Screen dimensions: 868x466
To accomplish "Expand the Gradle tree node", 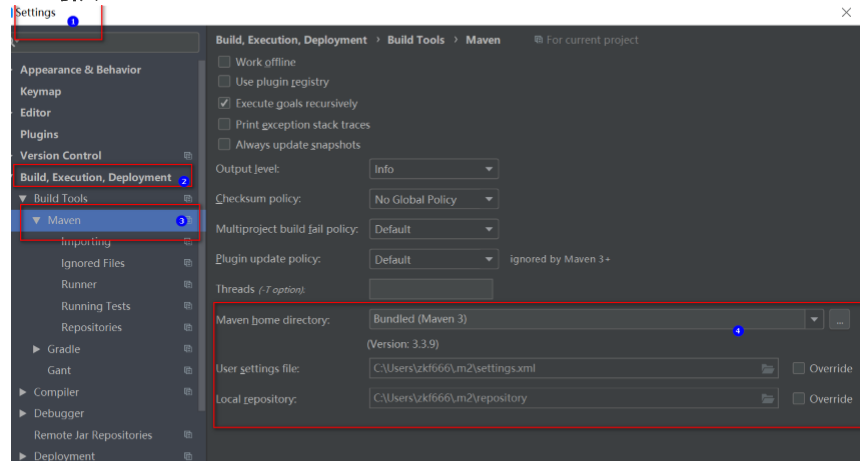I will (37, 349).
